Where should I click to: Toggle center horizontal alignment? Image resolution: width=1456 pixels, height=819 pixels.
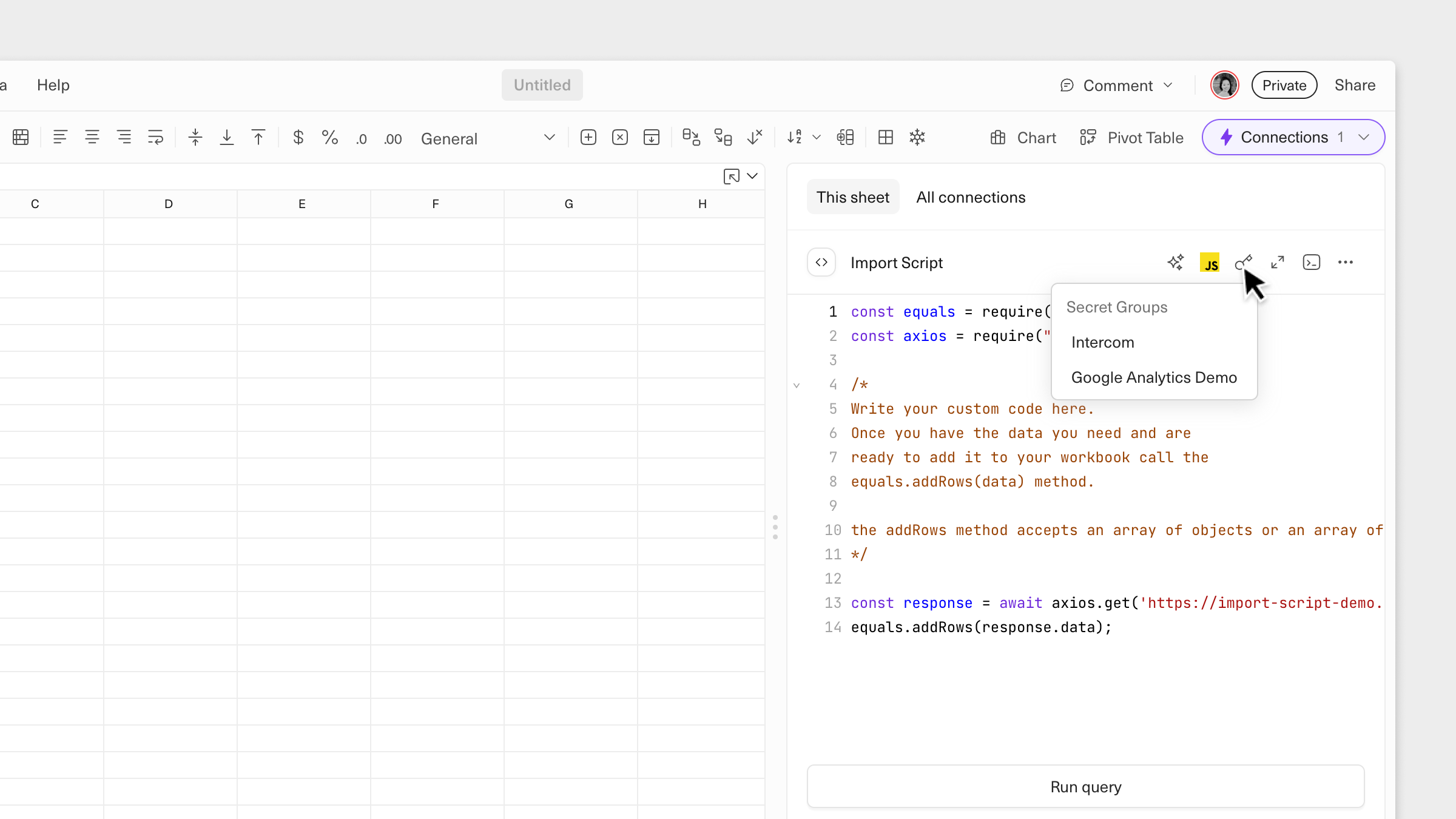click(x=92, y=138)
